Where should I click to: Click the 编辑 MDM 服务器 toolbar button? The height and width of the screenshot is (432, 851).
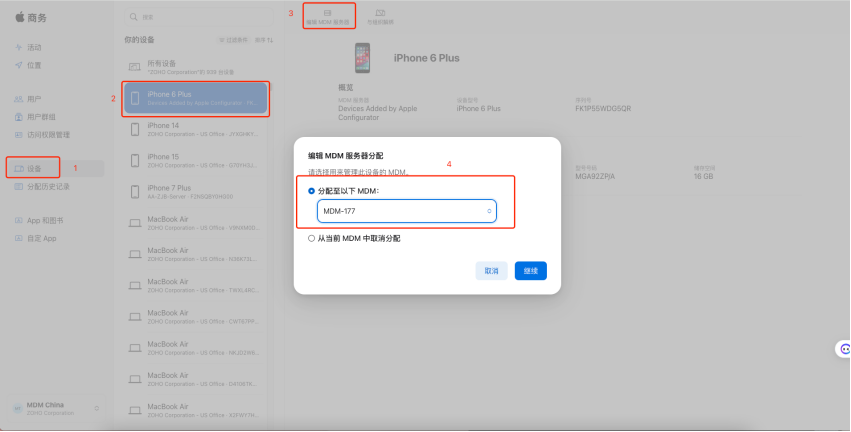328,16
